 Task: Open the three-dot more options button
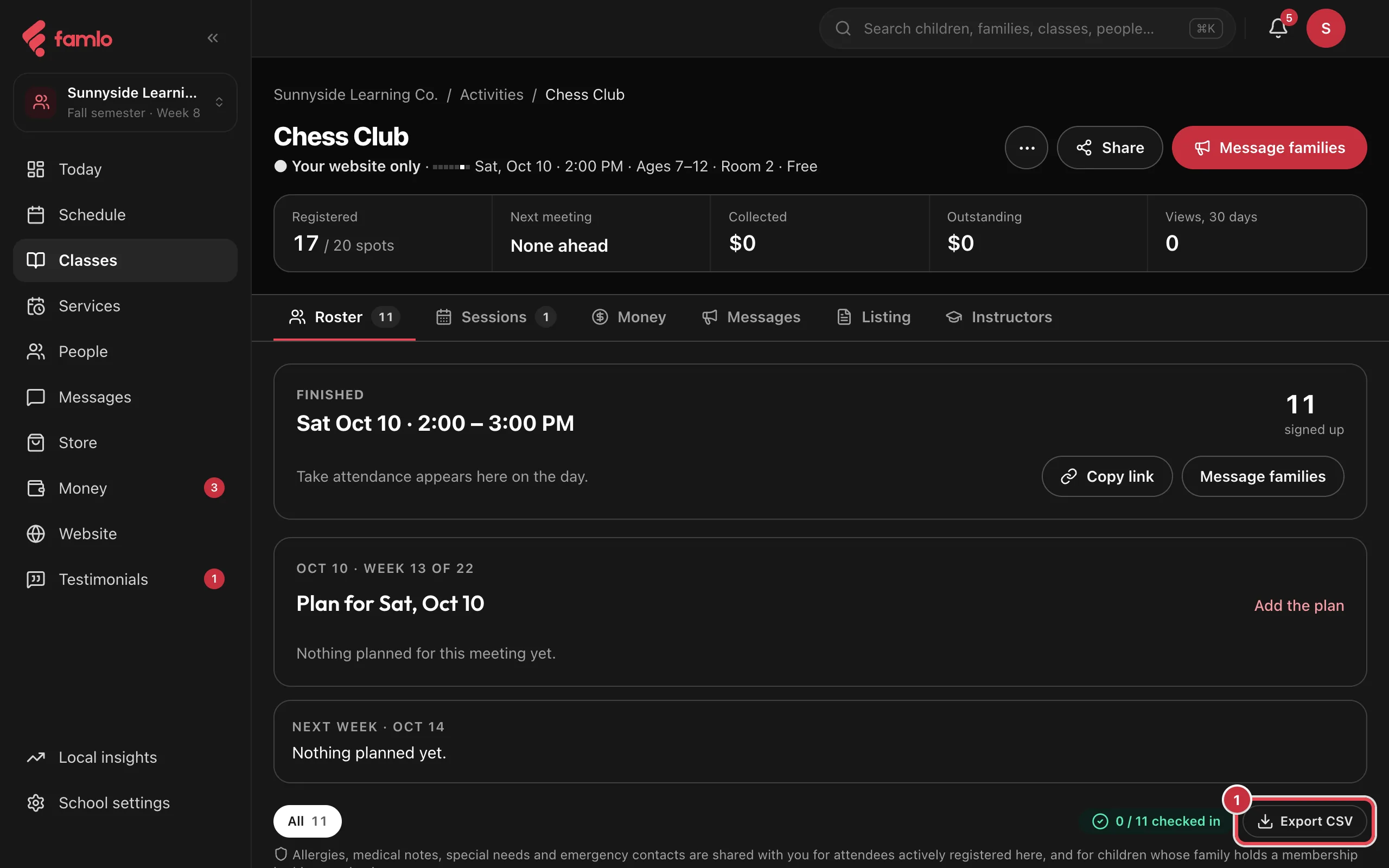click(1026, 148)
